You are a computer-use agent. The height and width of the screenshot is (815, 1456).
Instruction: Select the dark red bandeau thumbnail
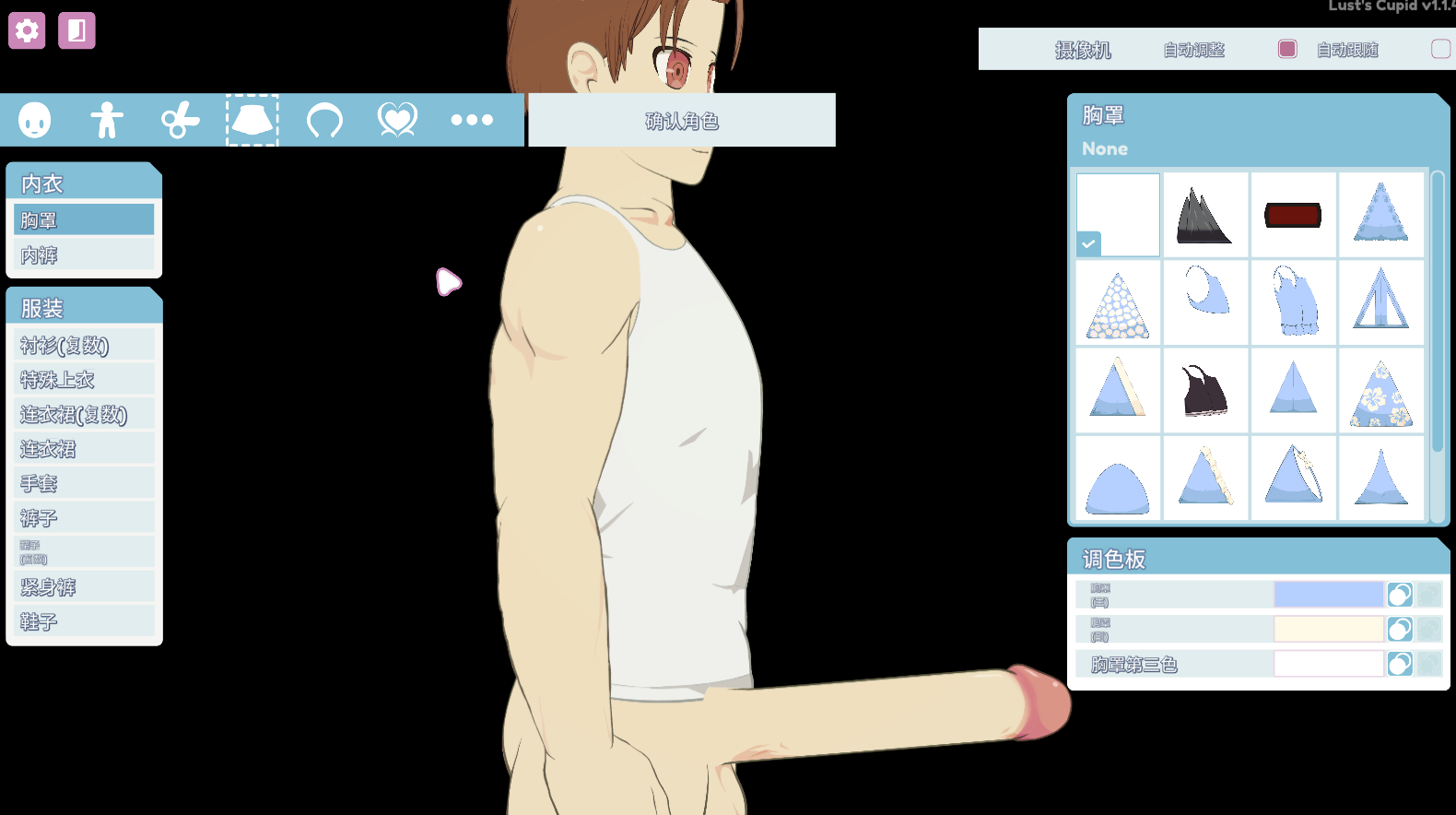click(x=1293, y=215)
